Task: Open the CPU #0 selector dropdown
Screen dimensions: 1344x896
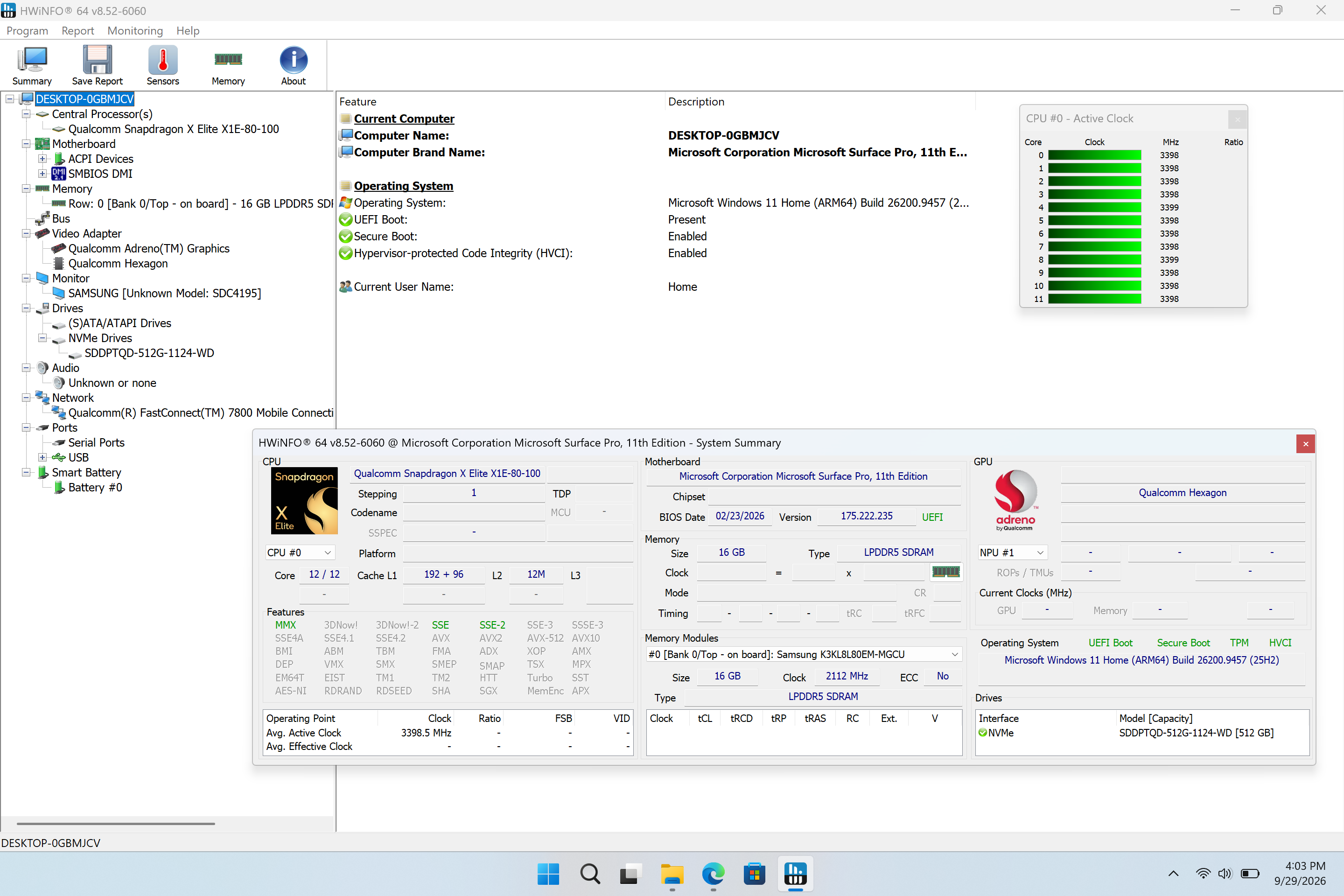Action: (300, 553)
